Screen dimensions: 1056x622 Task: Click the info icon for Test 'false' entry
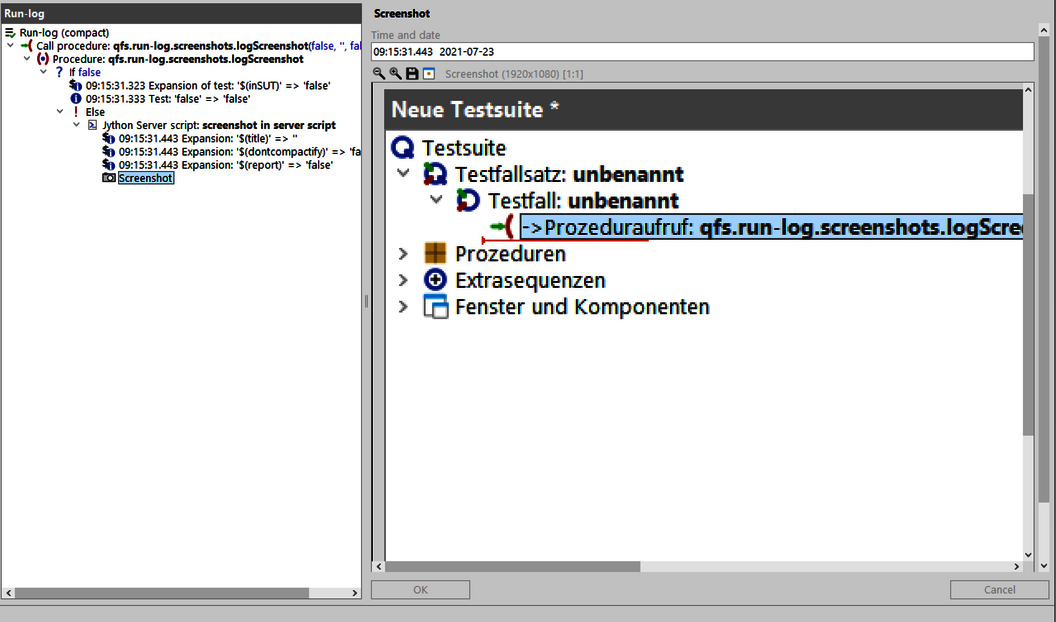76,99
